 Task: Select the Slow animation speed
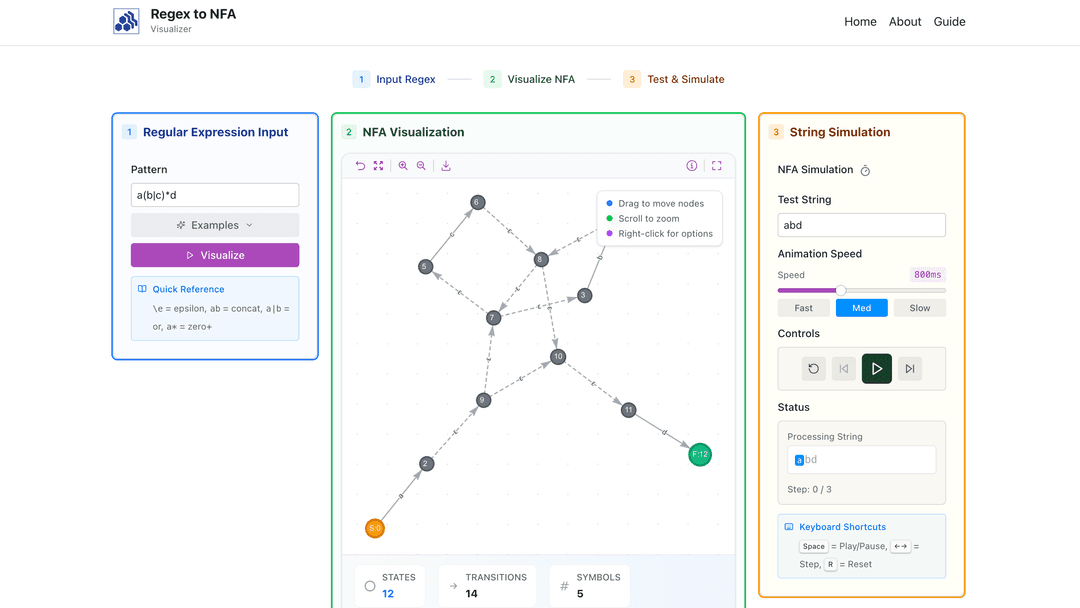919,308
